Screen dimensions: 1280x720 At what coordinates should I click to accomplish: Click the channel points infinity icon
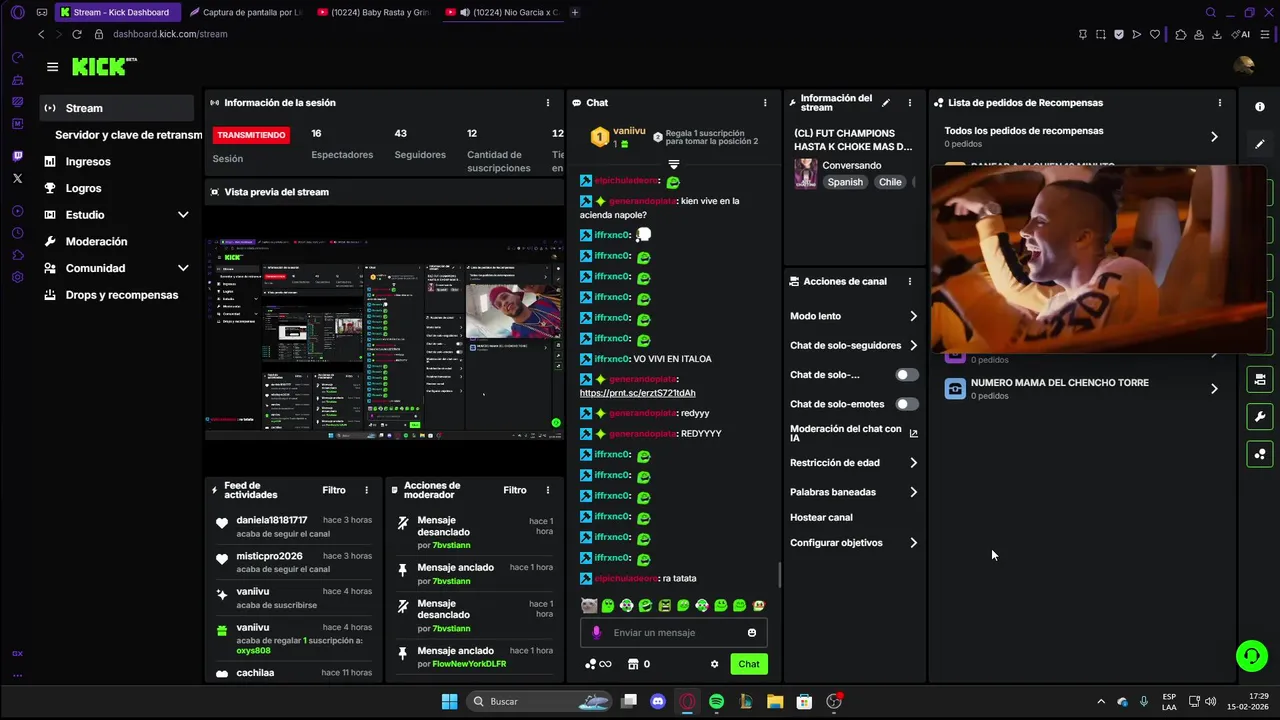point(598,664)
